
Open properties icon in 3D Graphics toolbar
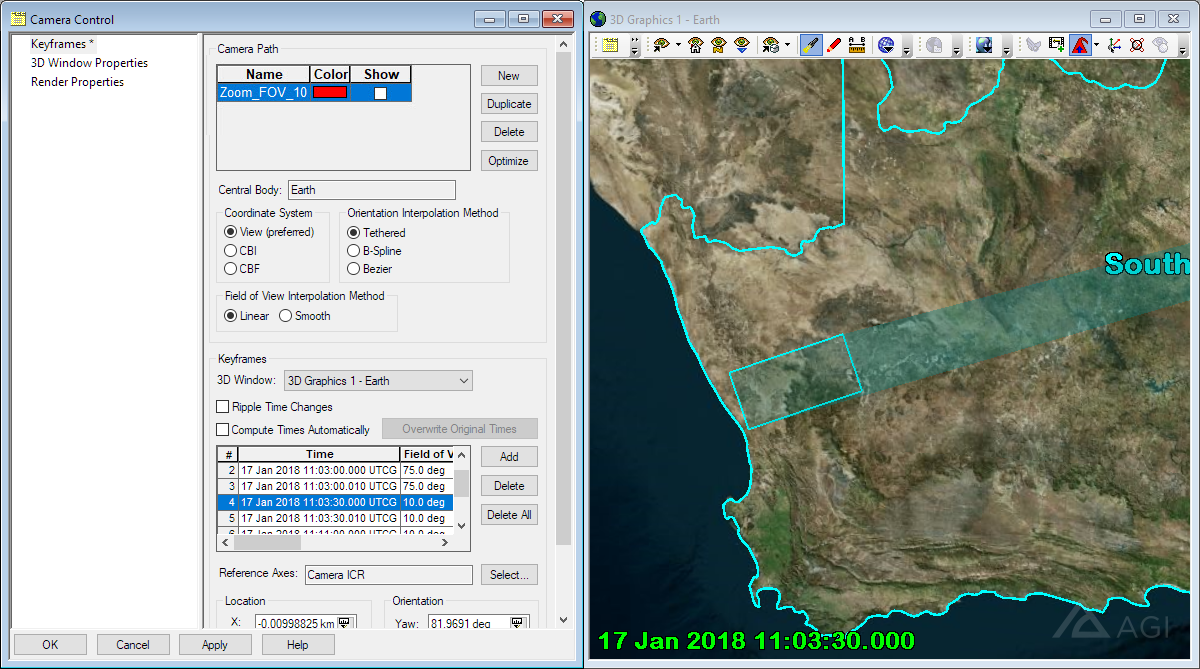point(610,45)
